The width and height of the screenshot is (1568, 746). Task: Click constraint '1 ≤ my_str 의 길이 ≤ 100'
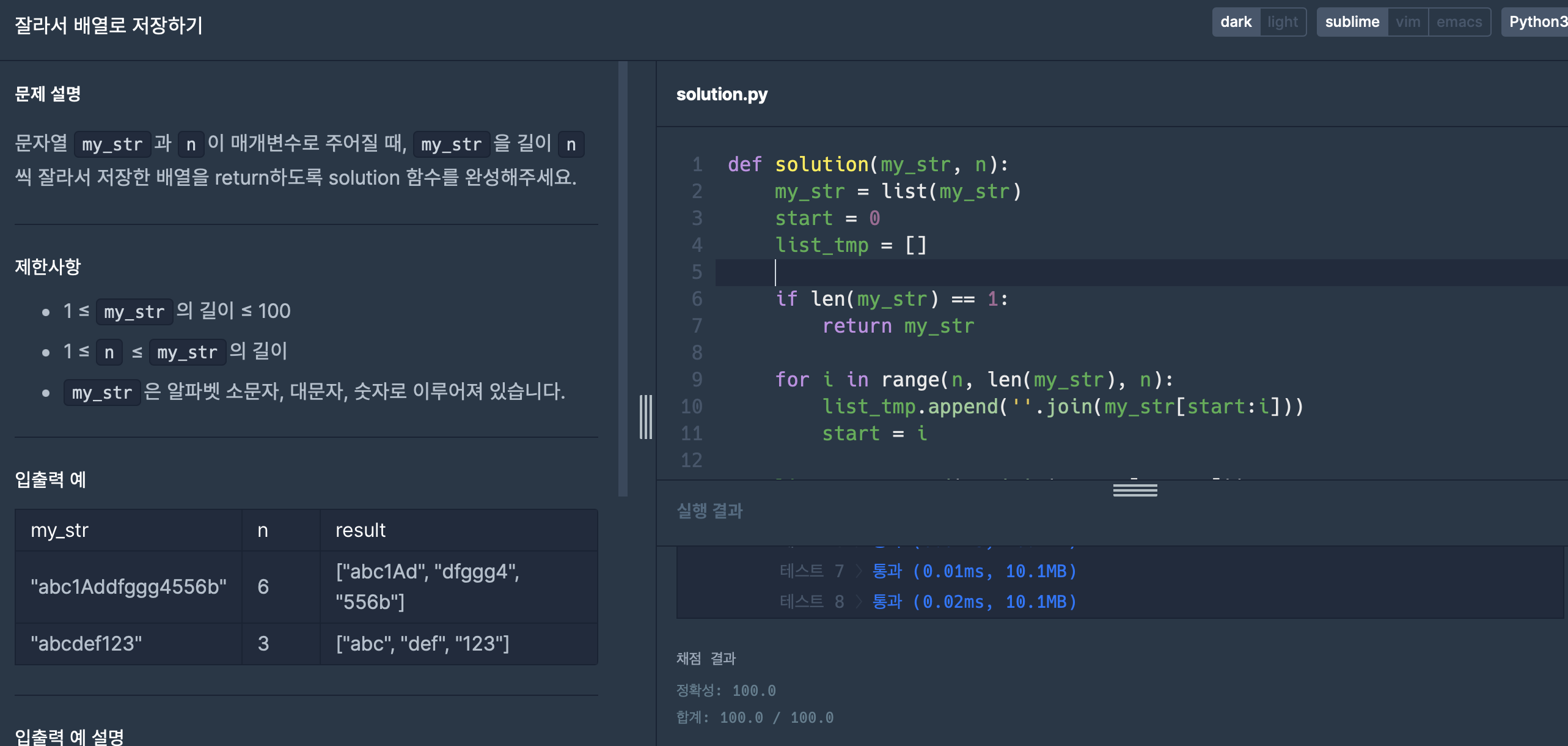coord(177,311)
